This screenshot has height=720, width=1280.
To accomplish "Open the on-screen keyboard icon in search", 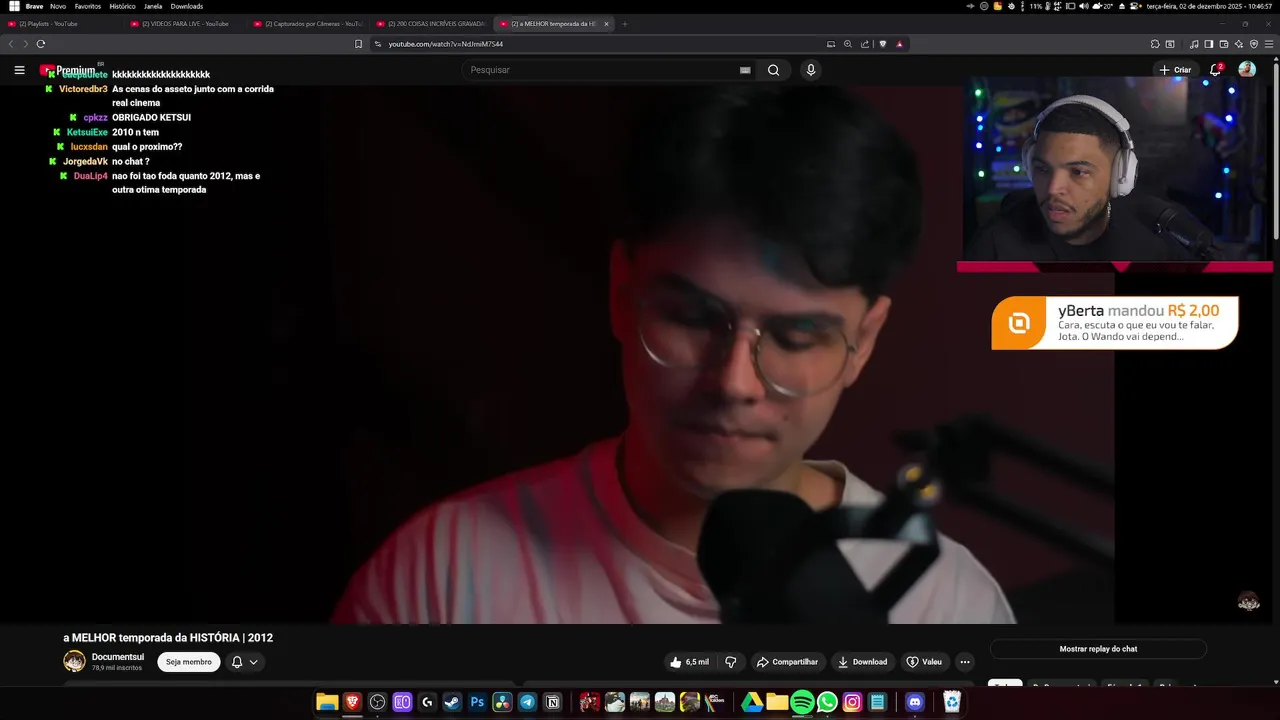I will (744, 70).
